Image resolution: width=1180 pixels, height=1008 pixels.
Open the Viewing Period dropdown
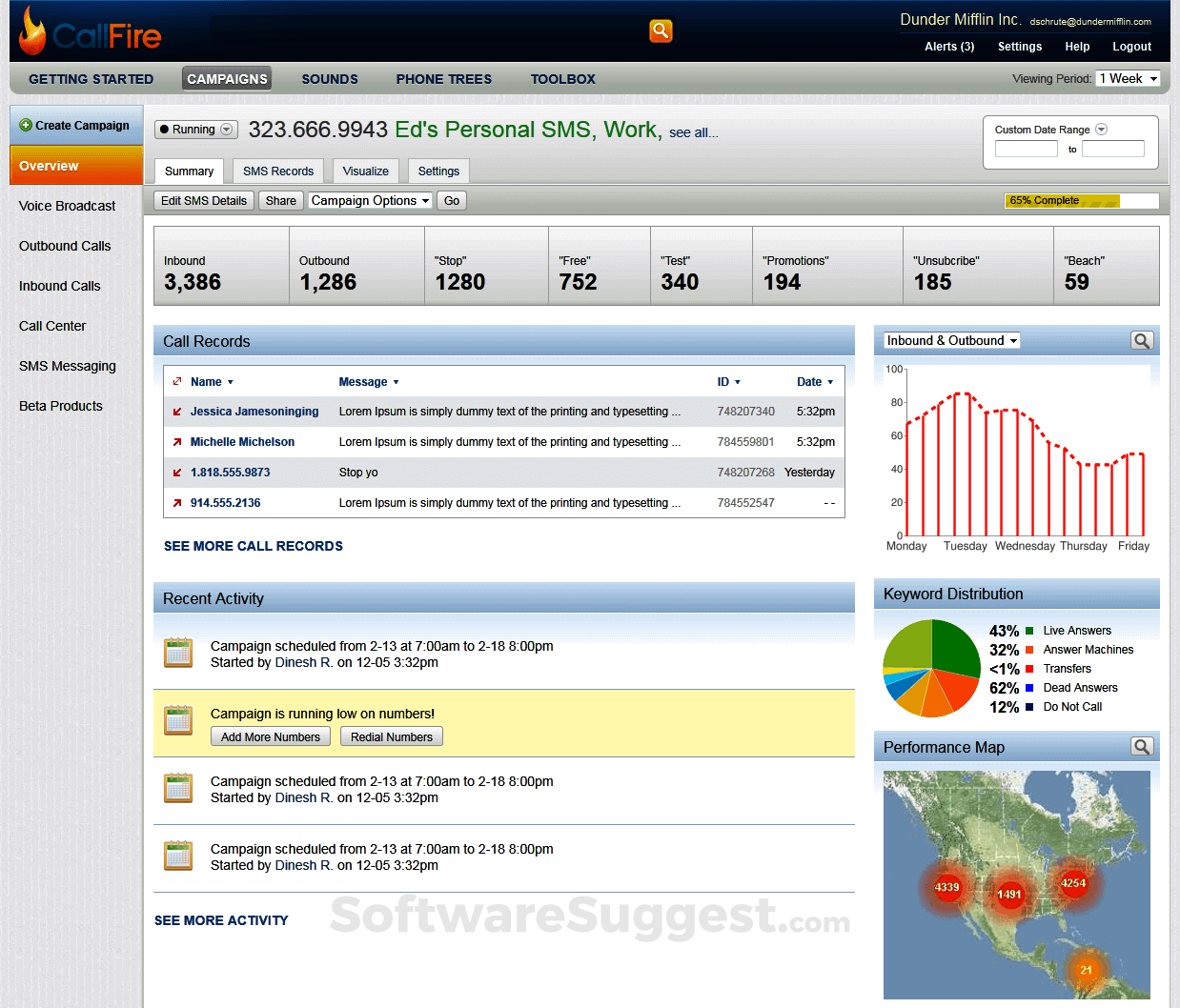pyautogui.click(x=1128, y=79)
